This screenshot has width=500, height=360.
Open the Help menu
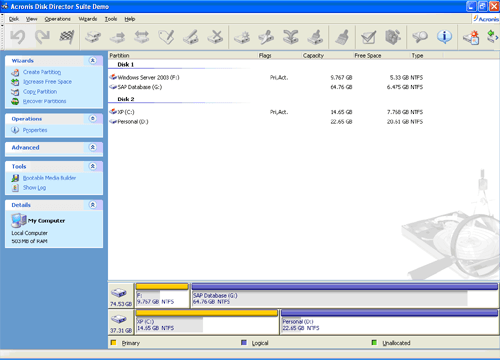tap(130, 19)
